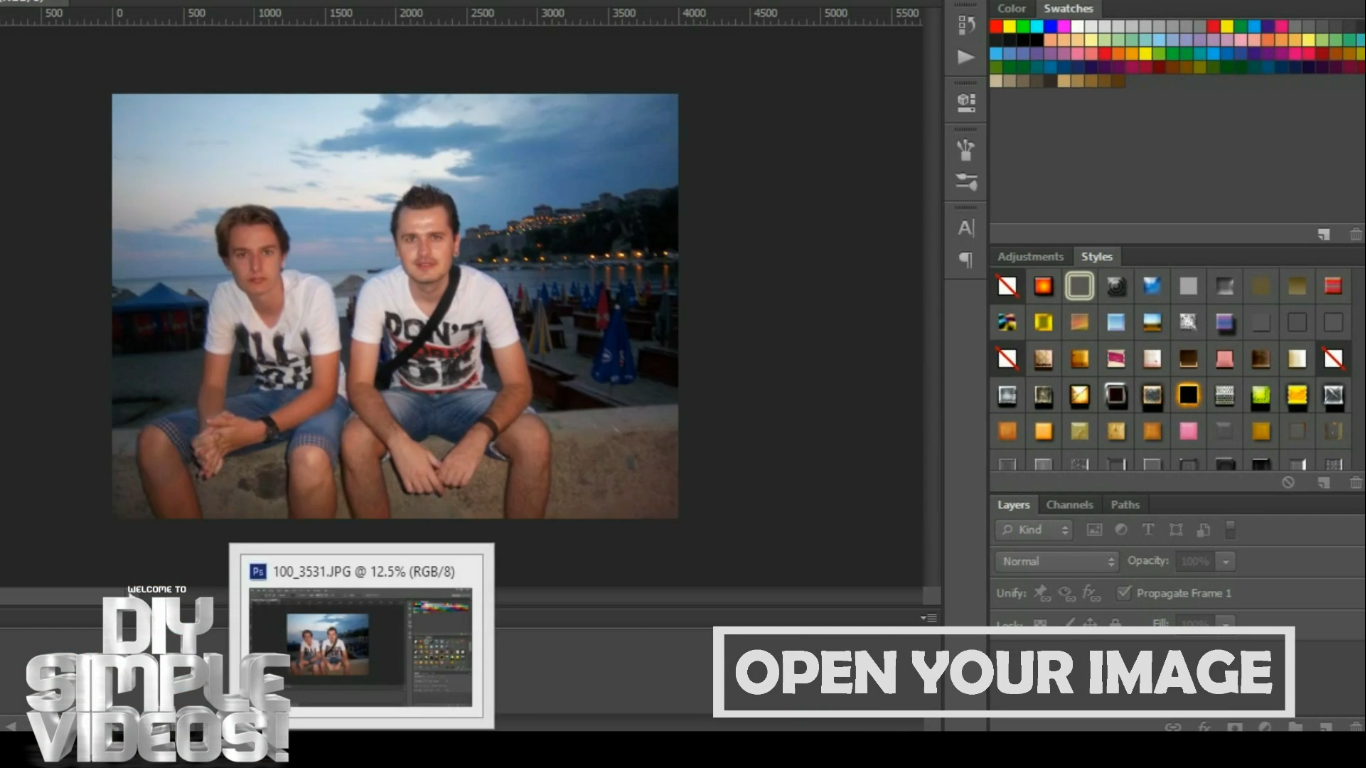The width and height of the screenshot is (1366, 768).
Task: Switch to the Adjustments tab
Action: [1031, 257]
